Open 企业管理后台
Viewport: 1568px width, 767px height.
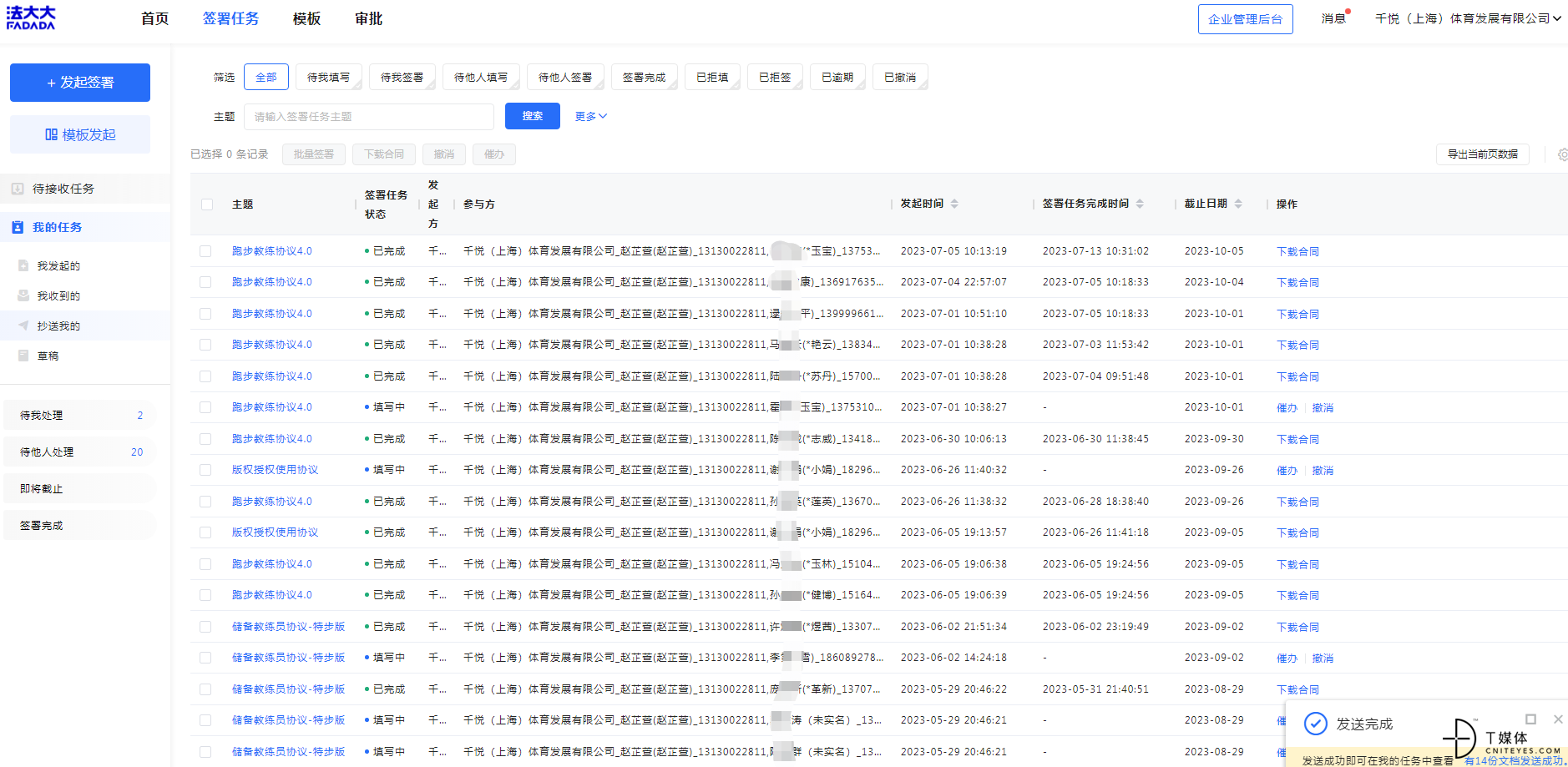[x=1245, y=19]
